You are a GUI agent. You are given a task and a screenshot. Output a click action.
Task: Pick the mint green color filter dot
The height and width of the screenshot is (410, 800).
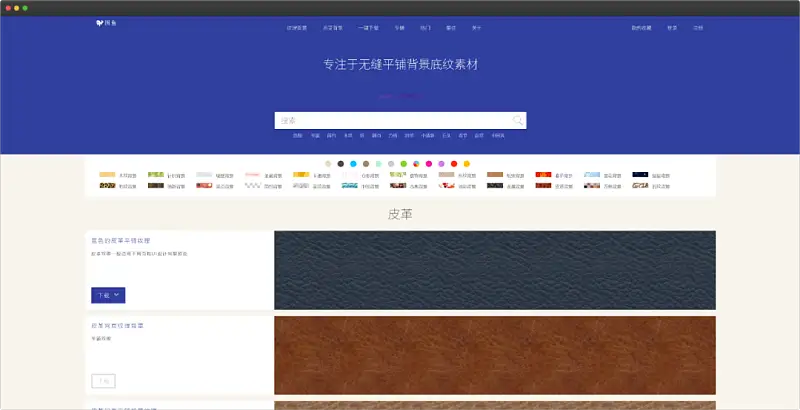tap(379, 164)
